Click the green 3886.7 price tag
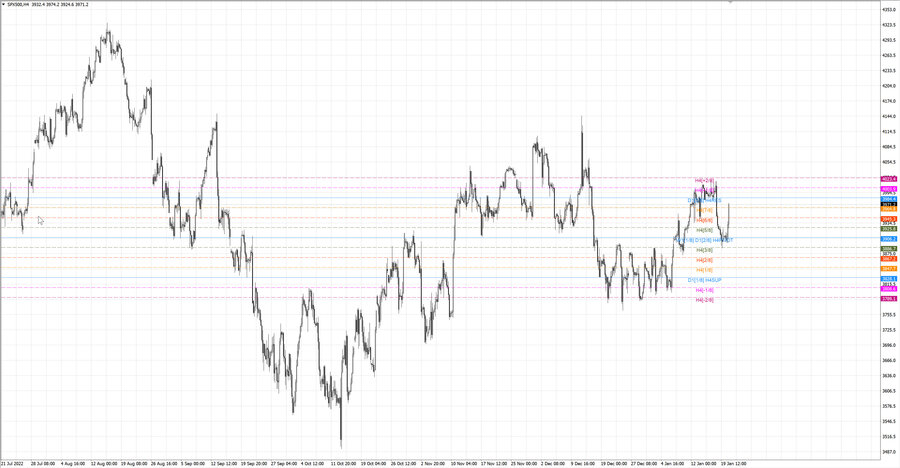Screen dimensions: 900x468 889,249
